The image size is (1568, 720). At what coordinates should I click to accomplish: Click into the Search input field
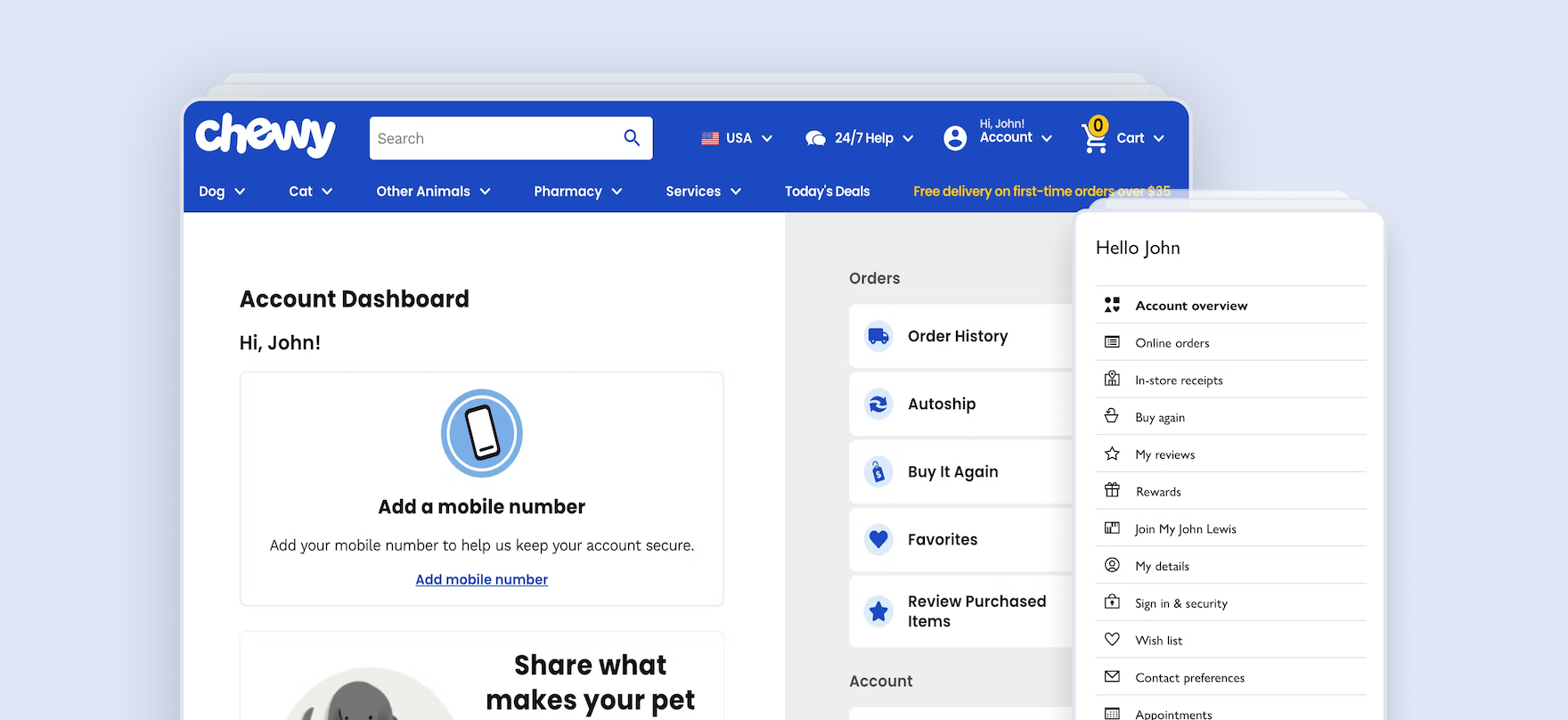[494, 138]
